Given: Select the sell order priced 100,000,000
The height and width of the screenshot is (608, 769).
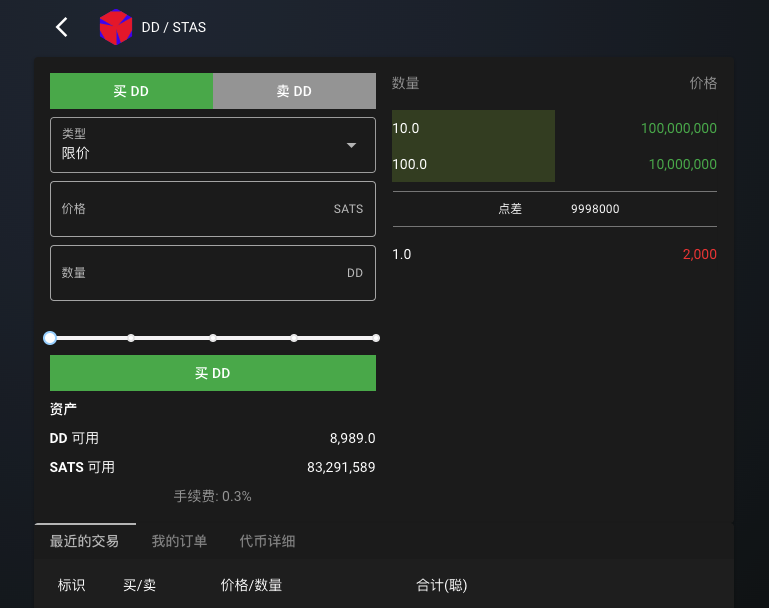Looking at the screenshot, I should (554, 128).
